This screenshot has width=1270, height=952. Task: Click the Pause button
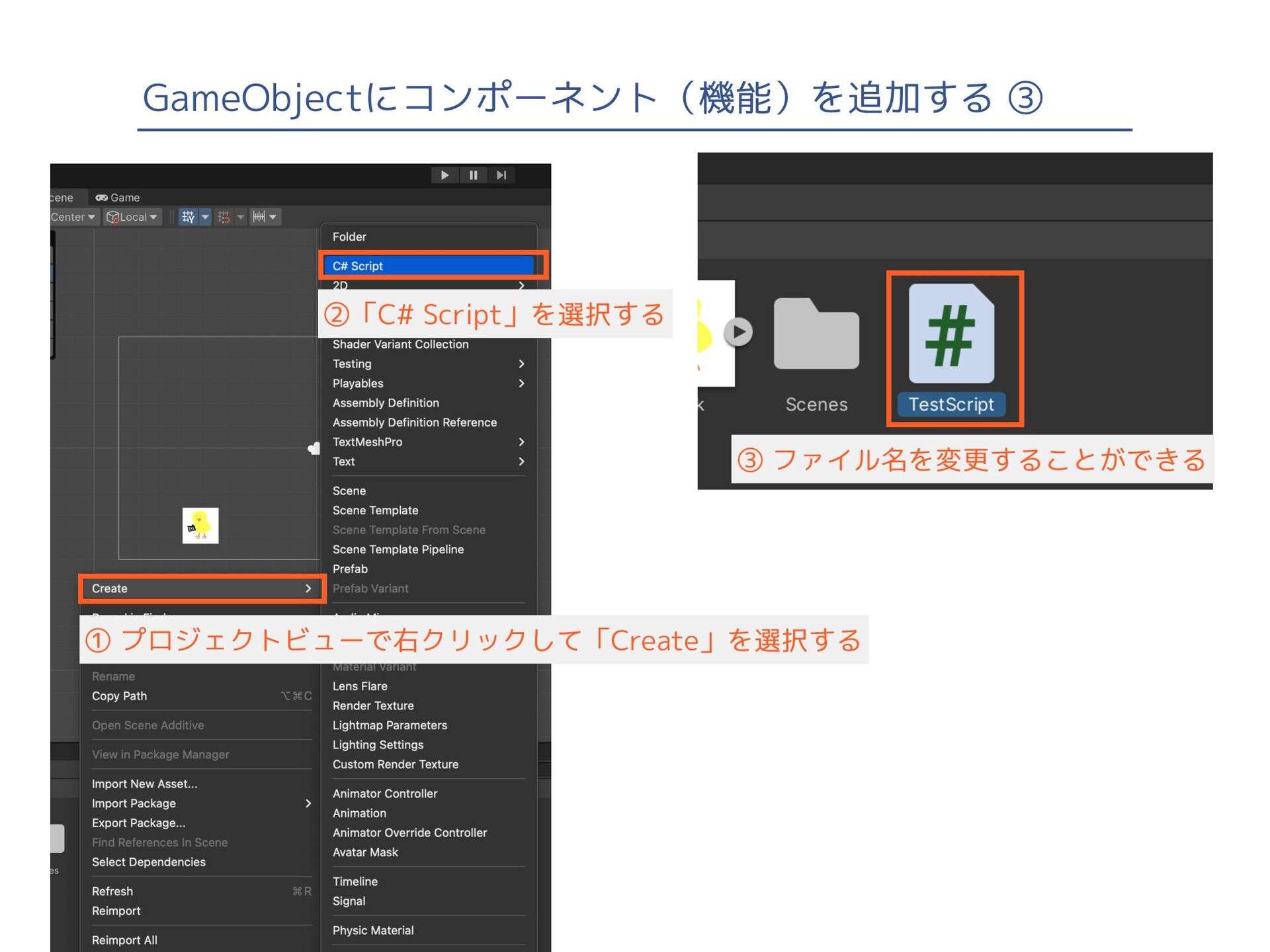[473, 175]
